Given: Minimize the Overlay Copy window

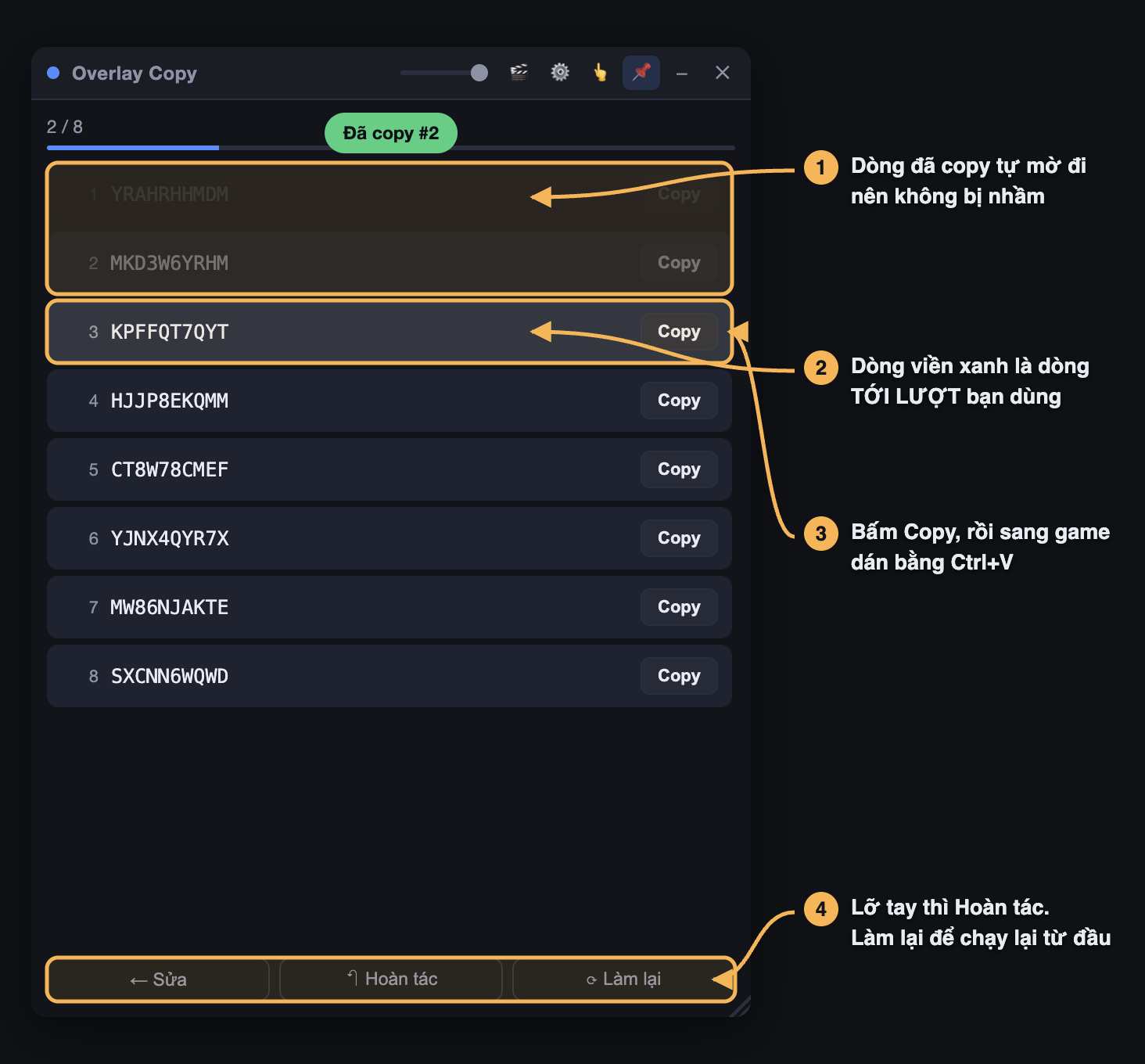Looking at the screenshot, I should [682, 73].
